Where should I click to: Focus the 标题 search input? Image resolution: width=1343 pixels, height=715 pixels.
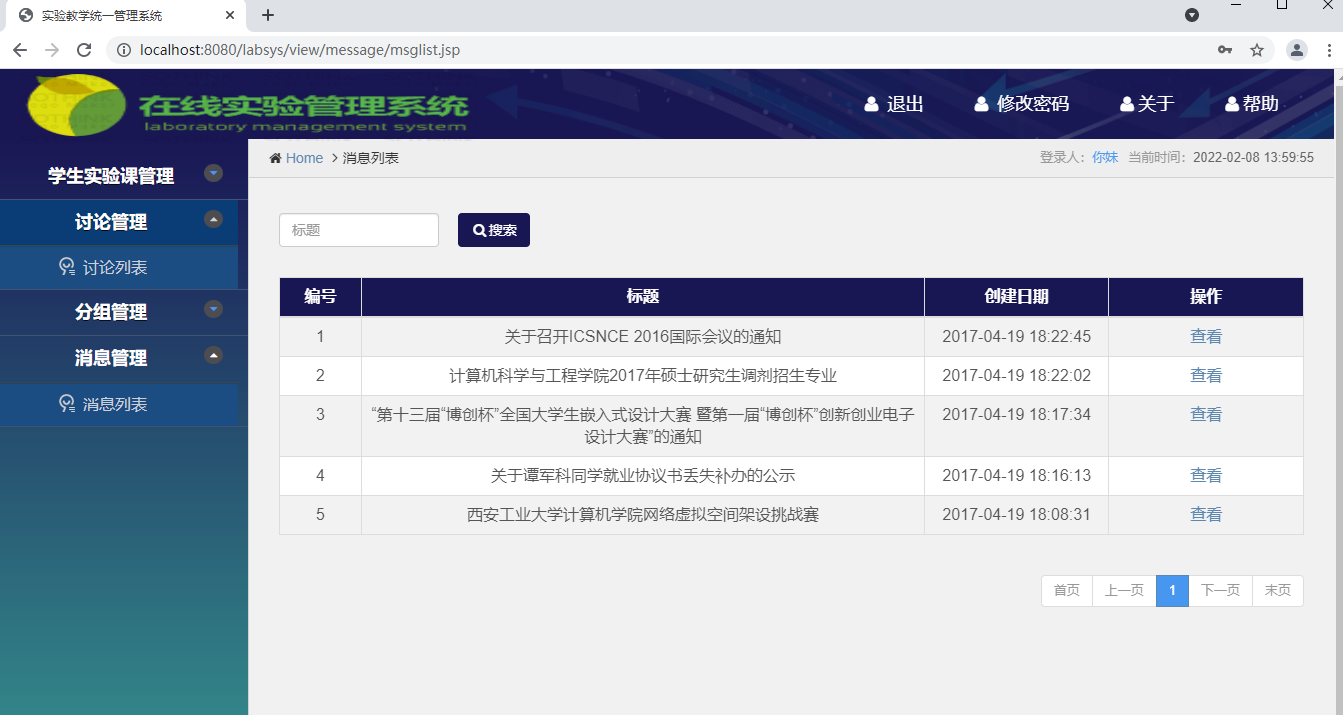click(359, 230)
